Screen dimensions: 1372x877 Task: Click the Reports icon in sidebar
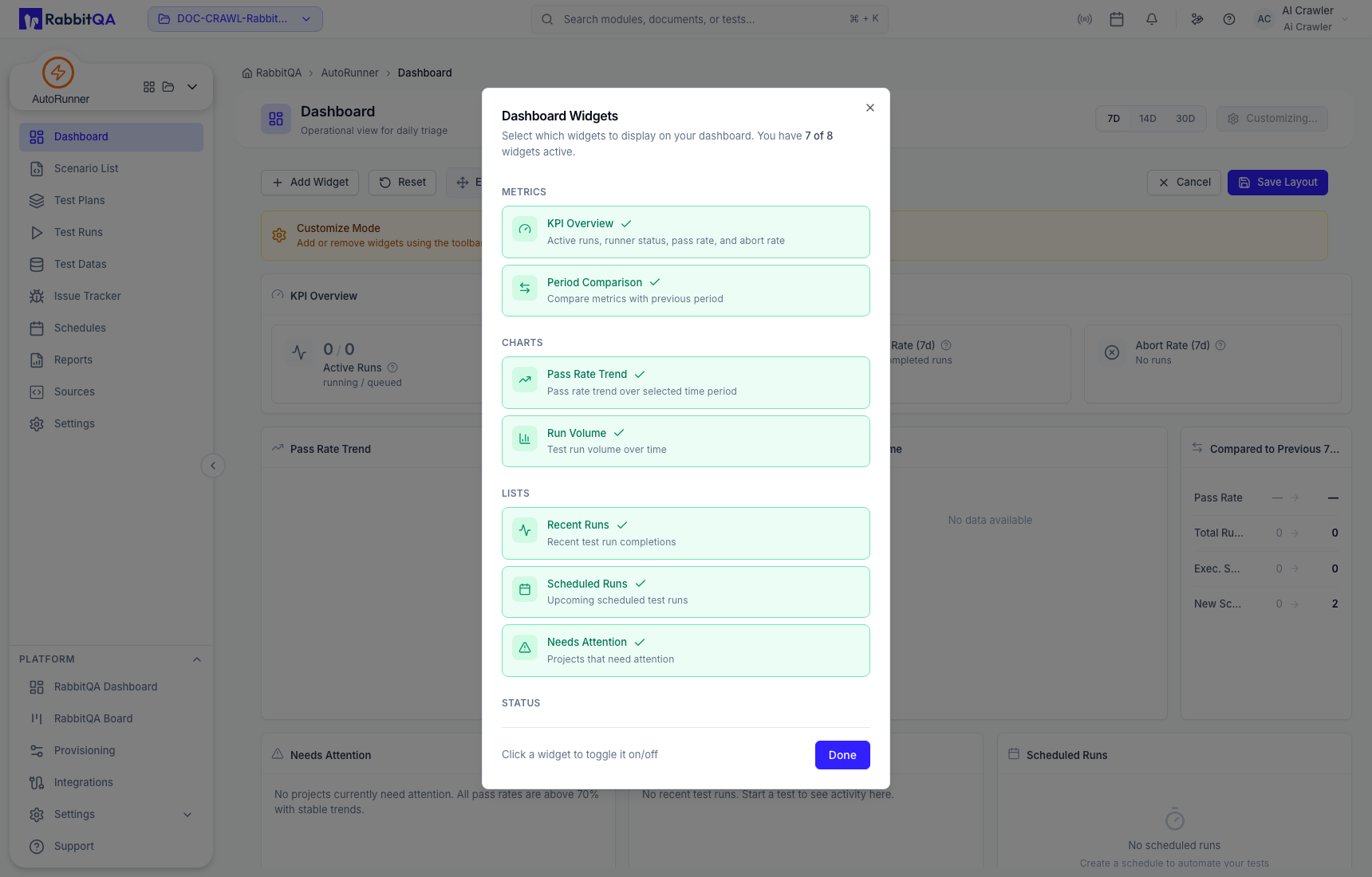tap(37, 360)
